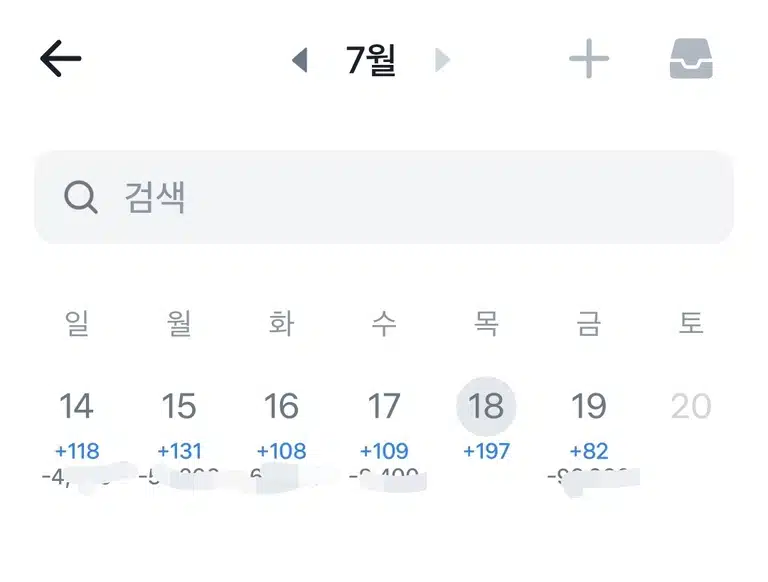Add new entry with plus icon

pos(589,59)
